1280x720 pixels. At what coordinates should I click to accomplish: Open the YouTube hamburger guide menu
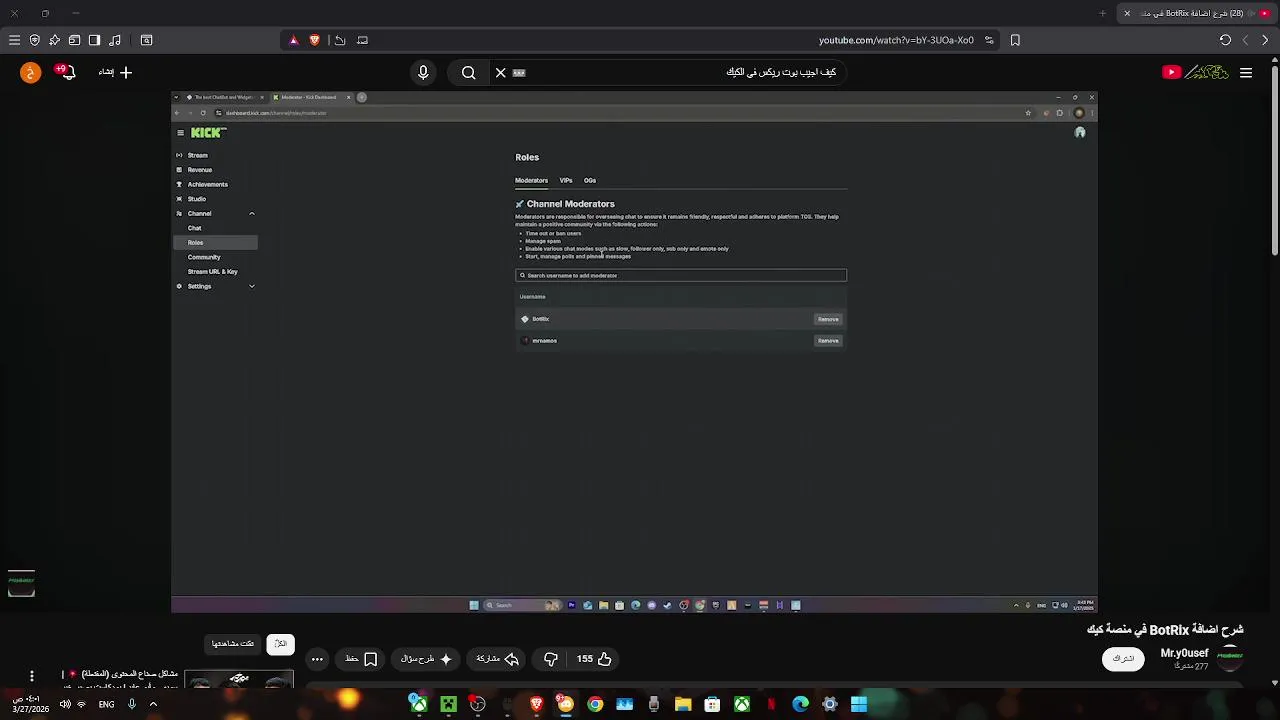click(x=1246, y=72)
